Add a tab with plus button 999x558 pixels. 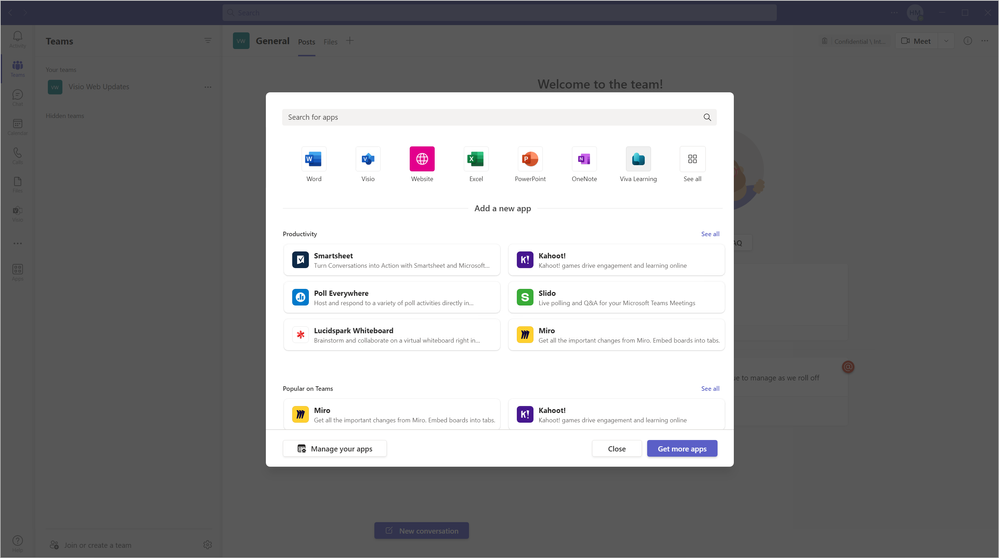point(349,41)
